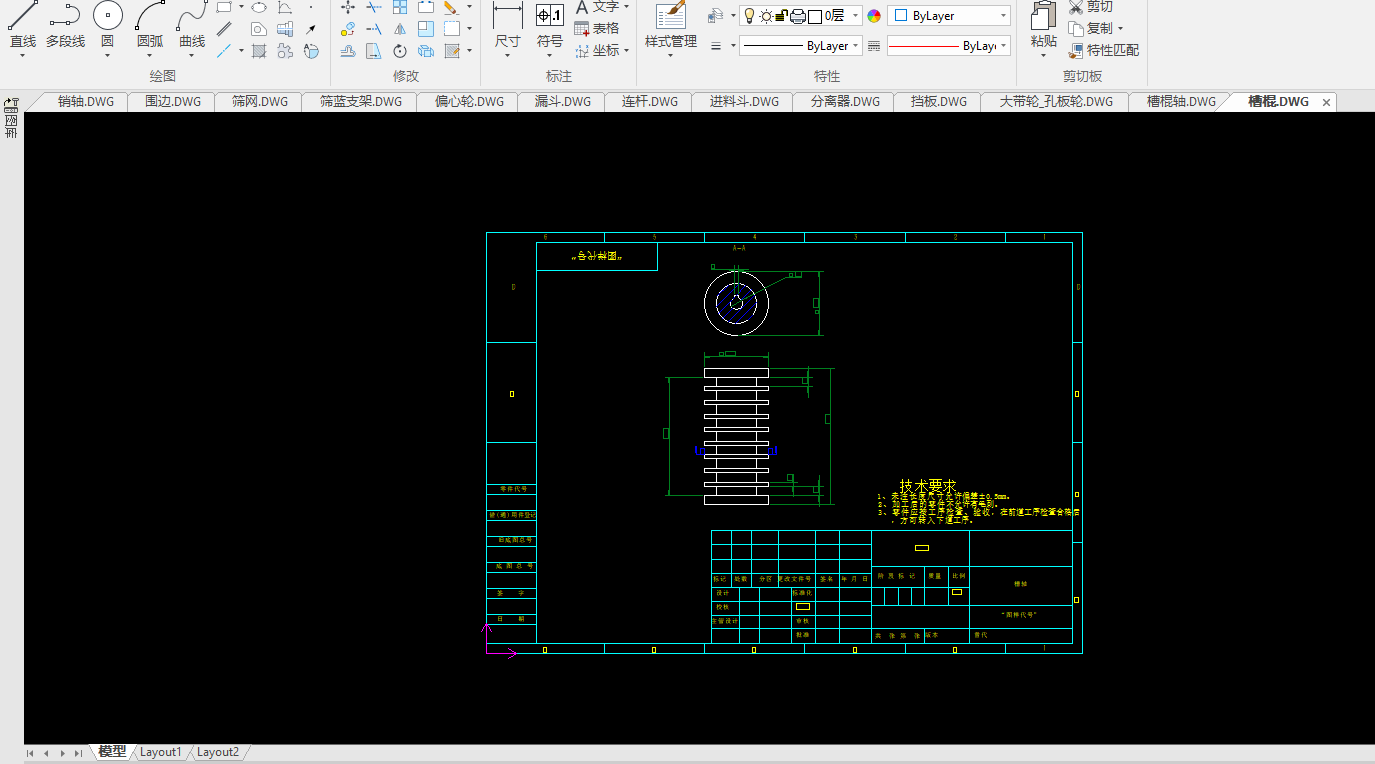Switch to the Layout1 tab

(x=161, y=752)
